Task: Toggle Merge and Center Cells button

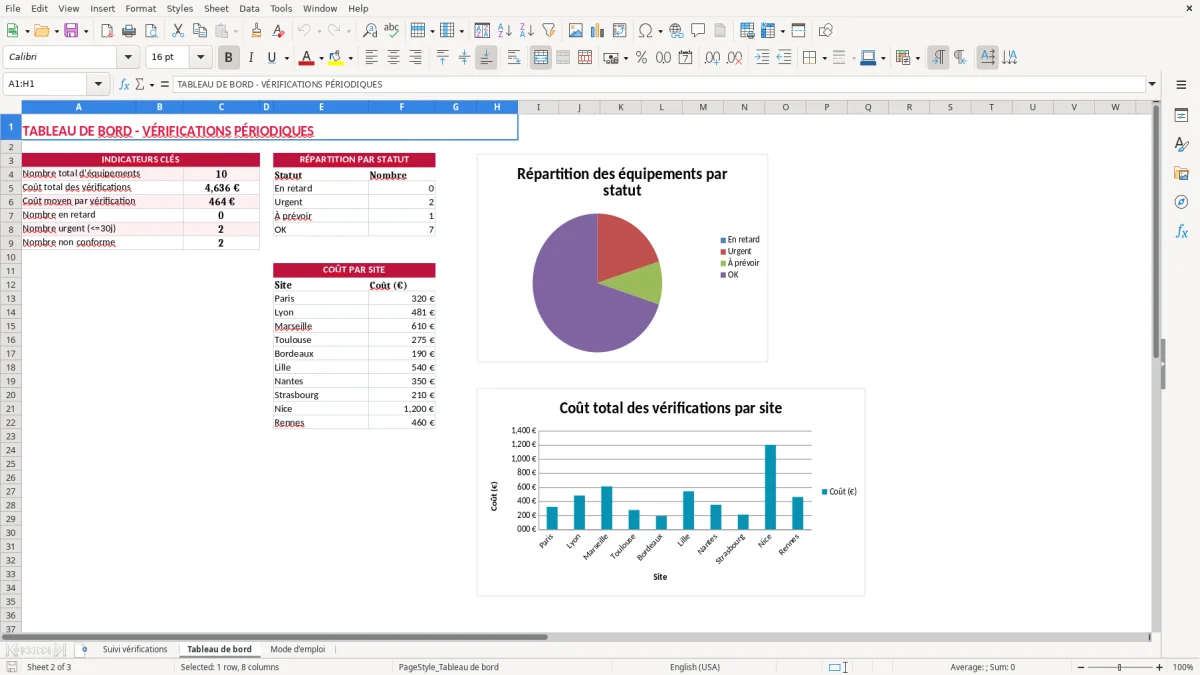Action: tap(541, 58)
